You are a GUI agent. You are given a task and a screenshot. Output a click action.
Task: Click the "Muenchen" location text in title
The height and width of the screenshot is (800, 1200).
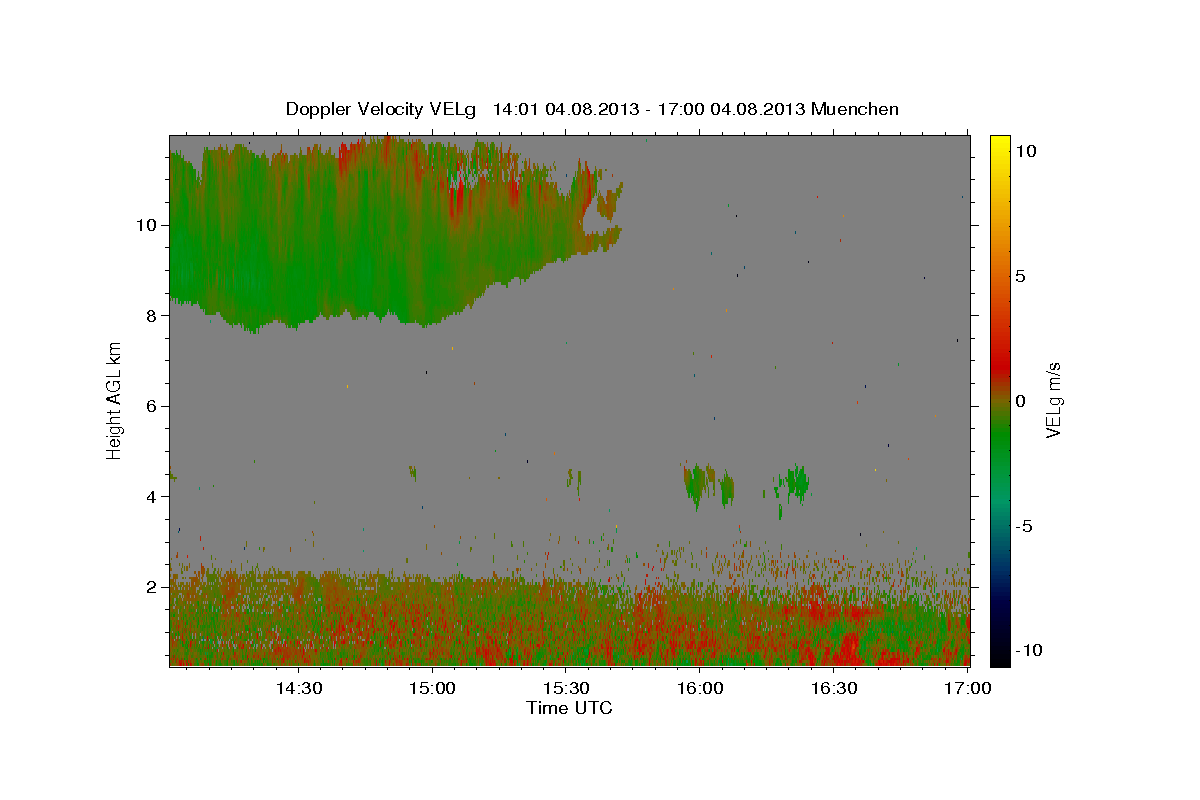(x=855, y=109)
